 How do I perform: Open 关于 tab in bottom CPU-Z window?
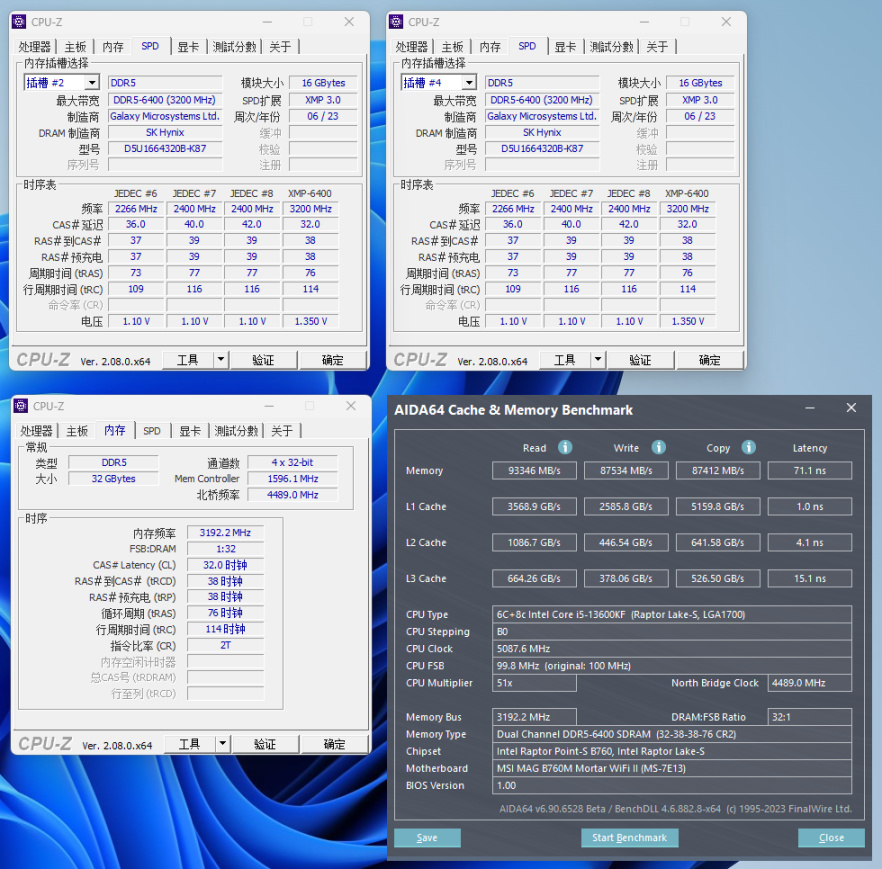coord(281,431)
